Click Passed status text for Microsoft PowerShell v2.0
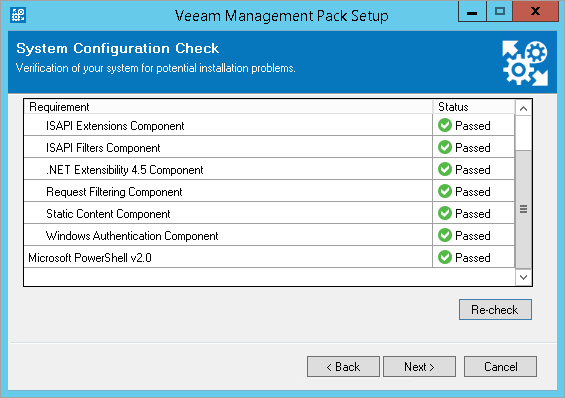565x398 pixels. coord(473,258)
